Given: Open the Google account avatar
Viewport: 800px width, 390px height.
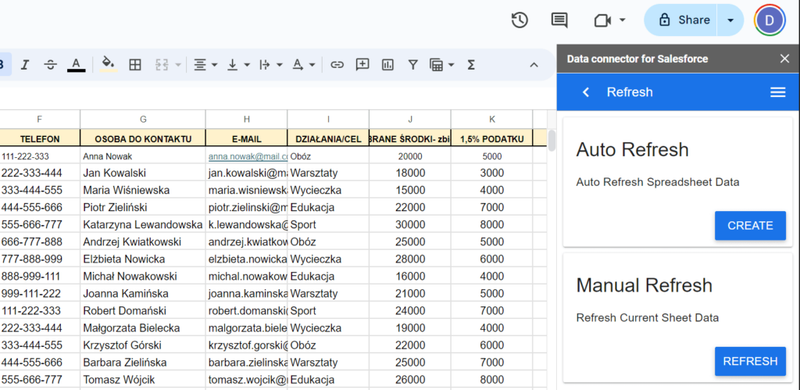Looking at the screenshot, I should 769,20.
